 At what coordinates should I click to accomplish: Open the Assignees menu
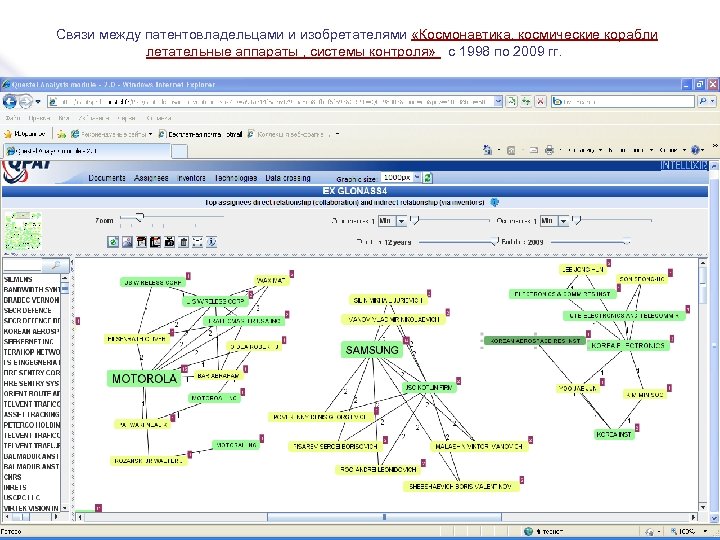151,178
